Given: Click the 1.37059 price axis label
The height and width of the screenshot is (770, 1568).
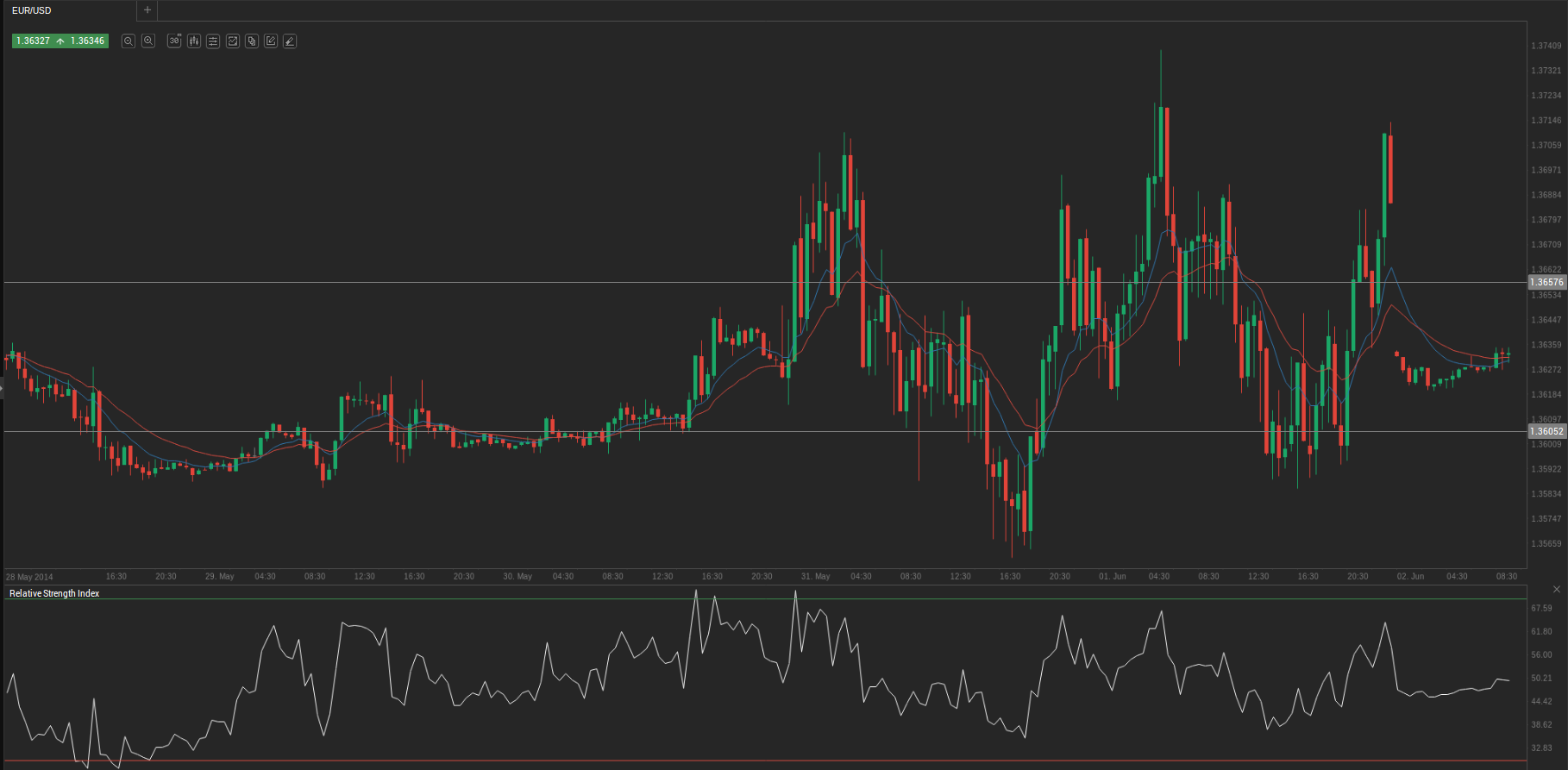Looking at the screenshot, I should tap(1546, 145).
